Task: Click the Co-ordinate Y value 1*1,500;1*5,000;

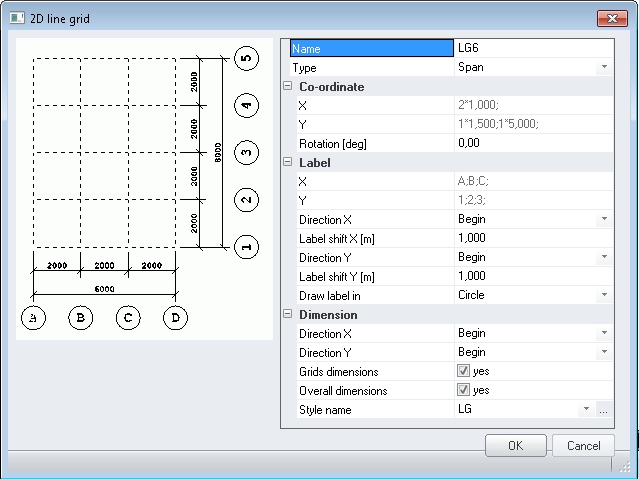Action: point(533,124)
